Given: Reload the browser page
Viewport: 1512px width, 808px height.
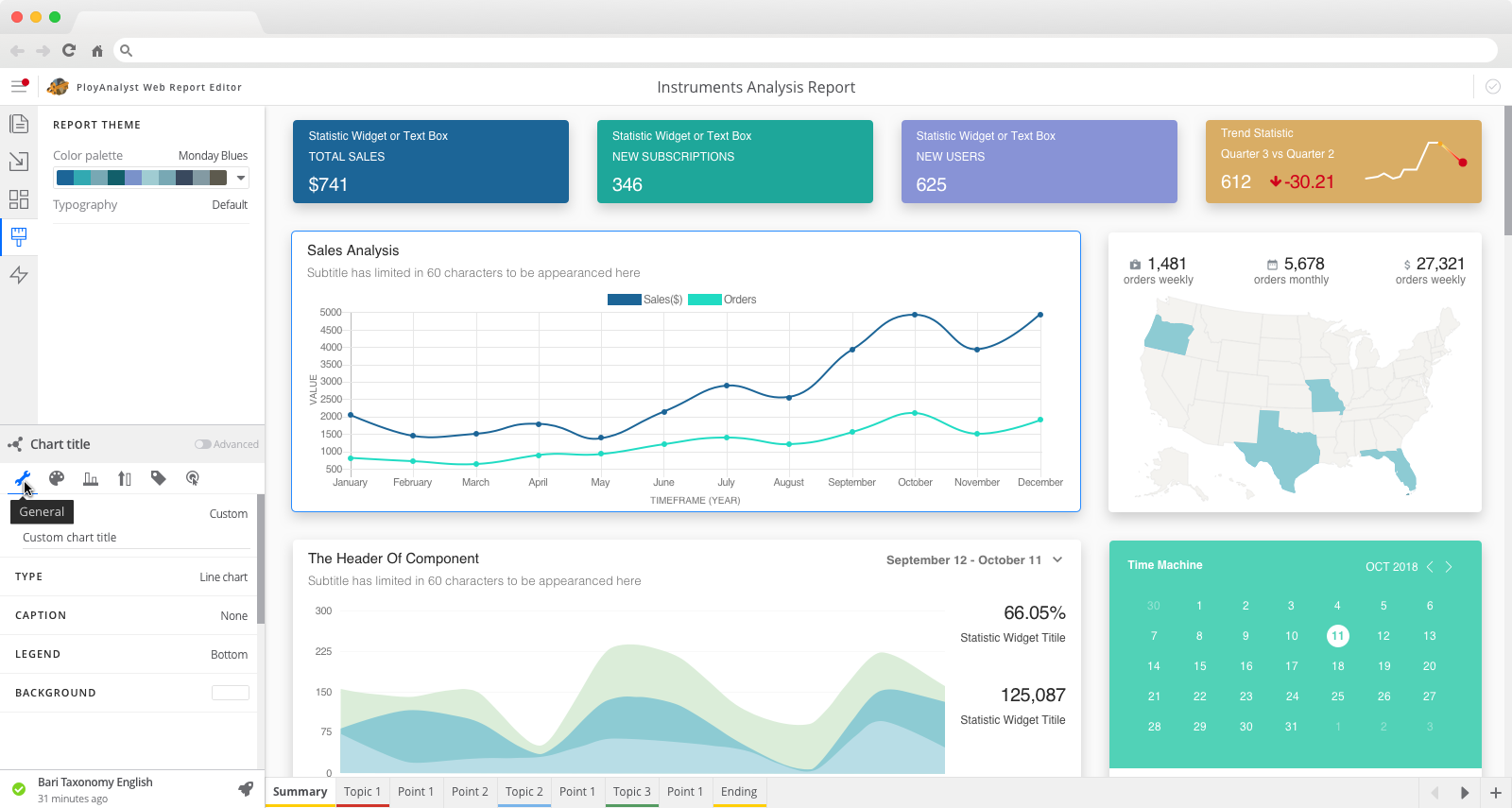Looking at the screenshot, I should pos(69,50).
